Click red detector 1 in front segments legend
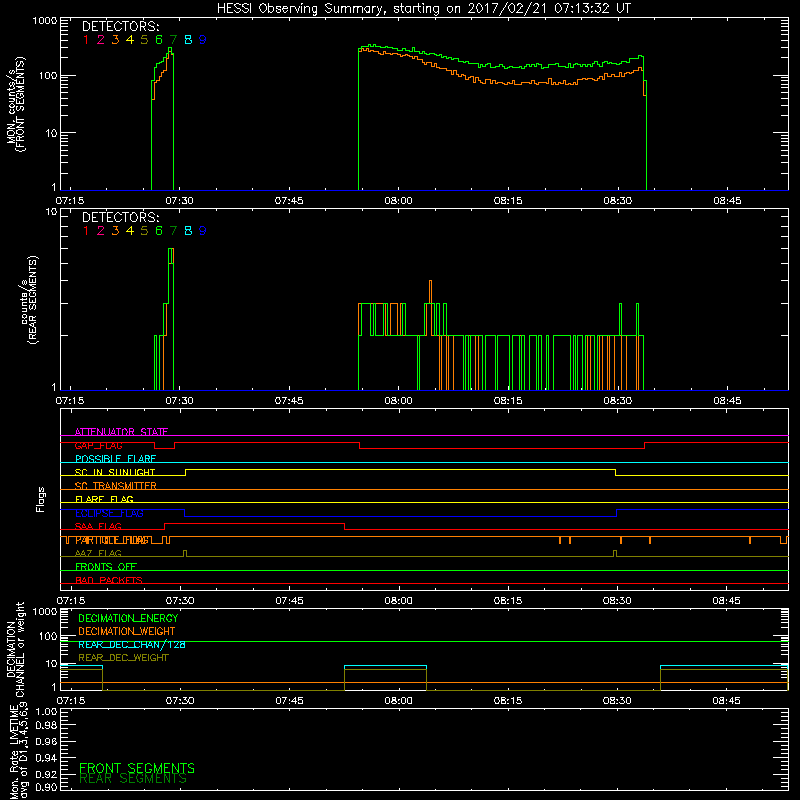Screen dimensions: 800x800 (86, 40)
